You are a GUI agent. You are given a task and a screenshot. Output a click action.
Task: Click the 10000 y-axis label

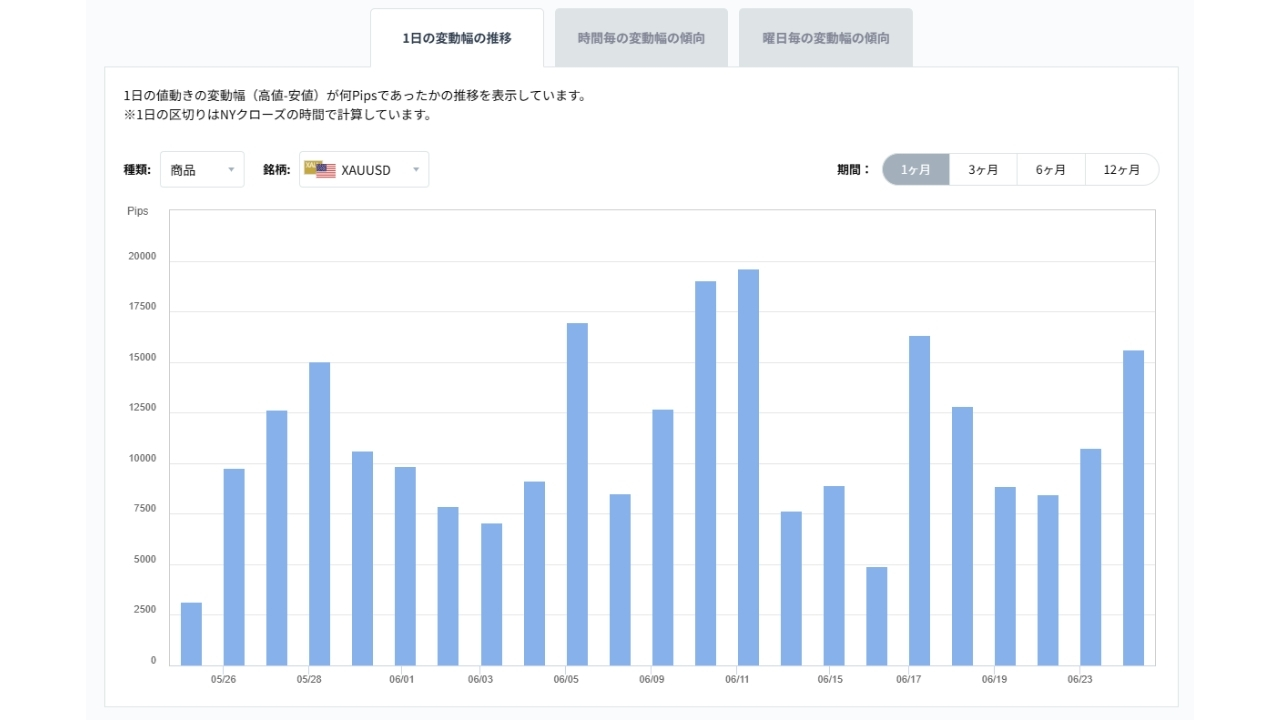[x=142, y=459]
